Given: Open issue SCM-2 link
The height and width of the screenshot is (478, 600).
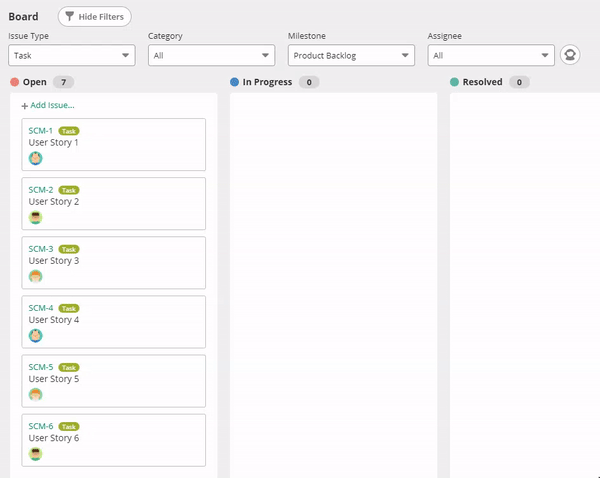Looking at the screenshot, I should click(x=41, y=190).
